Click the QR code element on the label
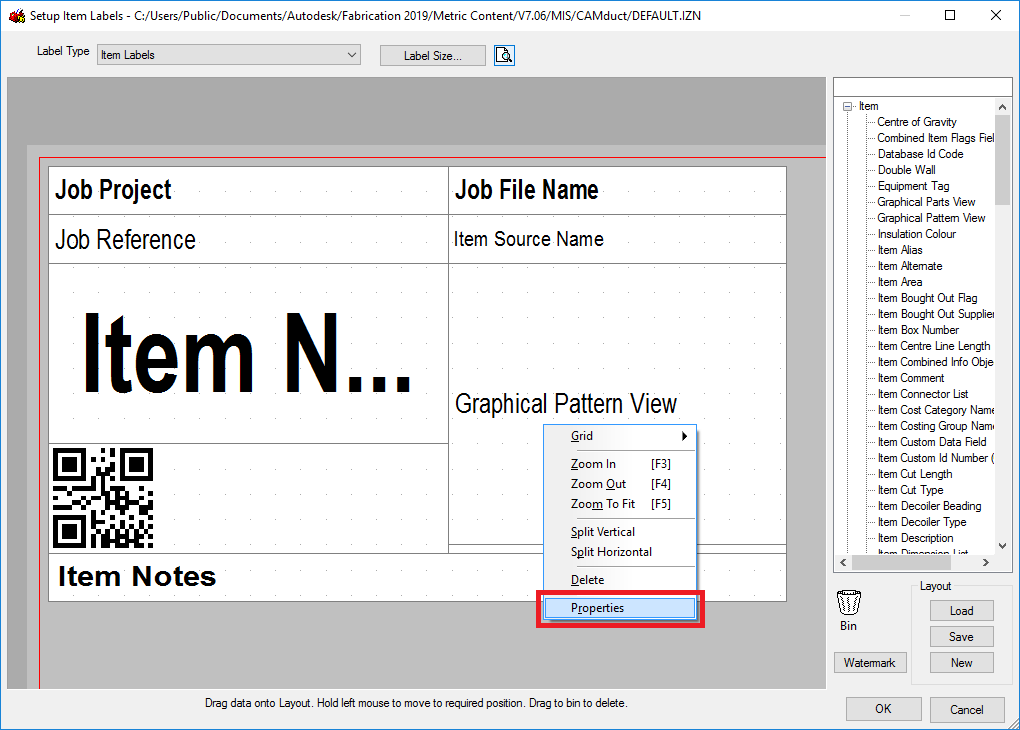Image resolution: width=1020 pixels, height=730 pixels. click(103, 497)
